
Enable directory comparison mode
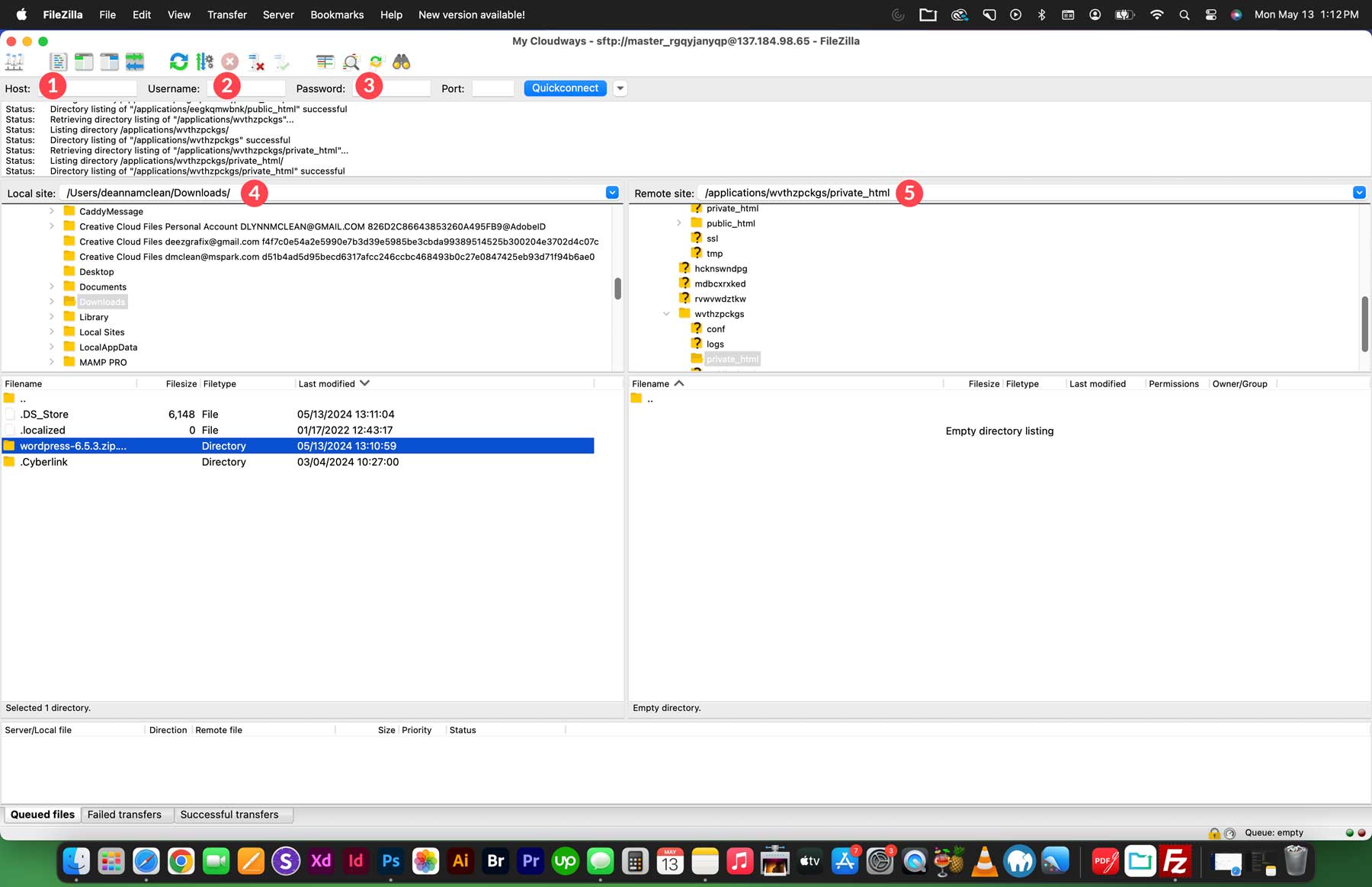(x=325, y=62)
